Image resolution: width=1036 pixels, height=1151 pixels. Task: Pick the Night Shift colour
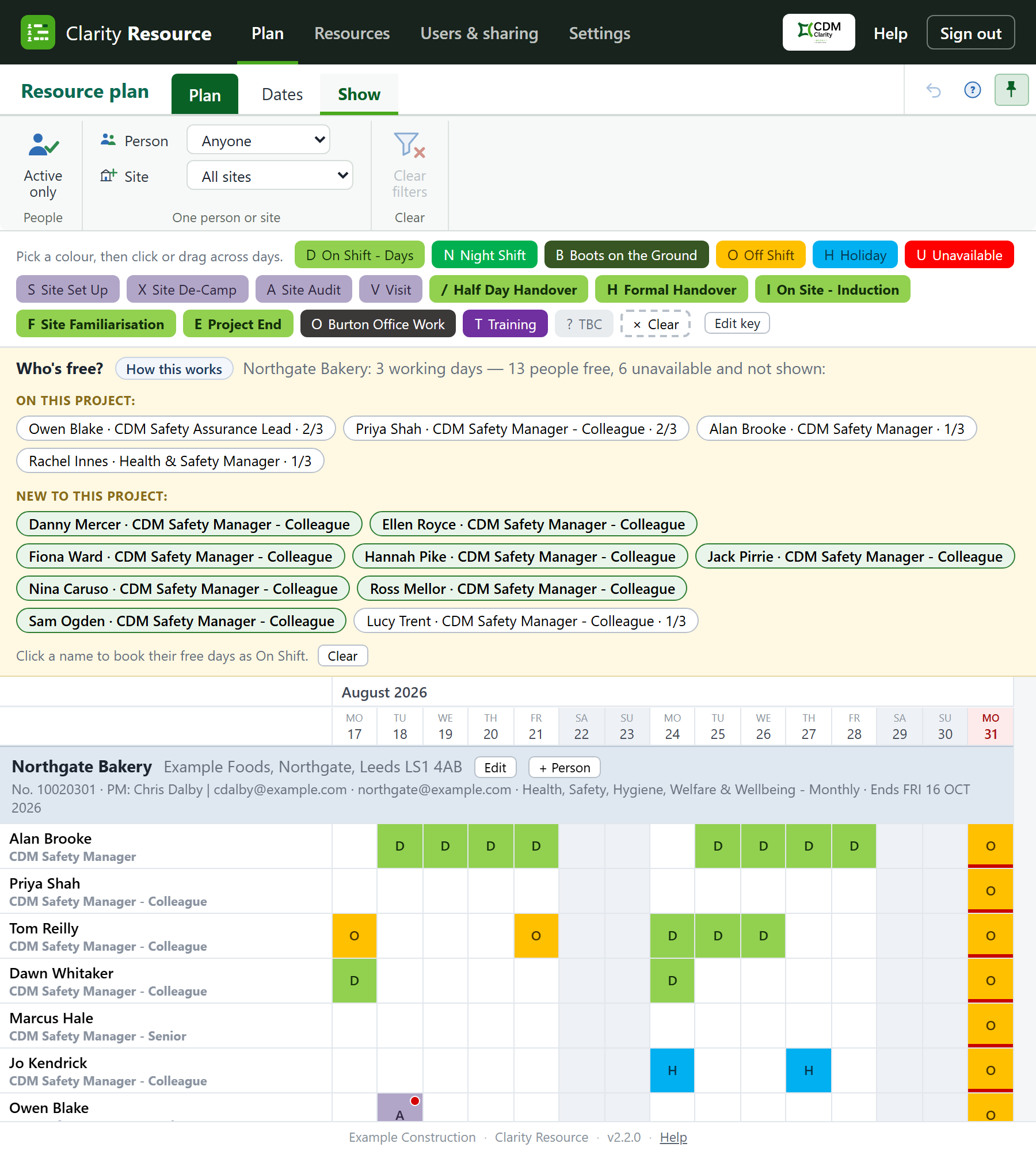point(485,255)
